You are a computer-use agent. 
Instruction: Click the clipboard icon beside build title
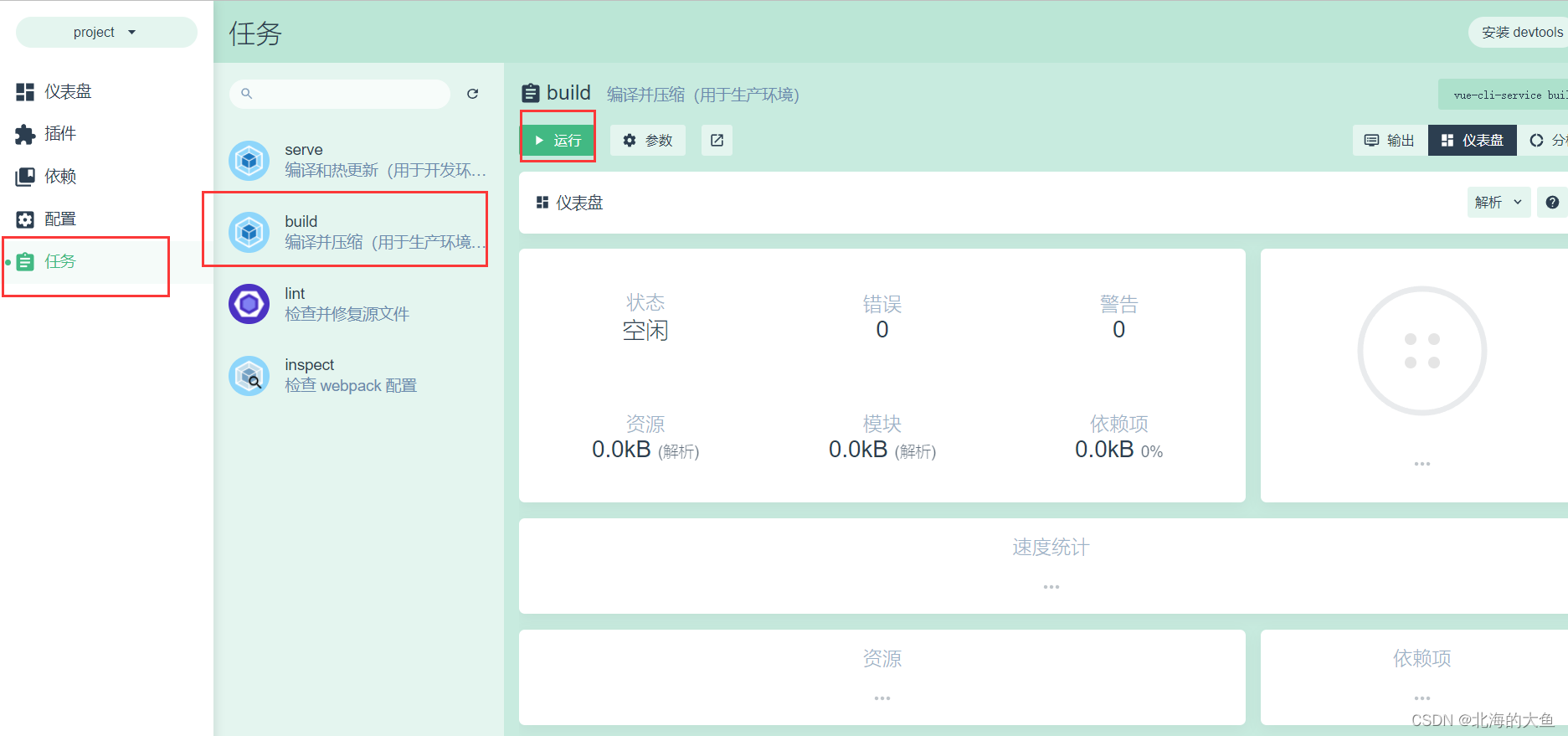[531, 93]
